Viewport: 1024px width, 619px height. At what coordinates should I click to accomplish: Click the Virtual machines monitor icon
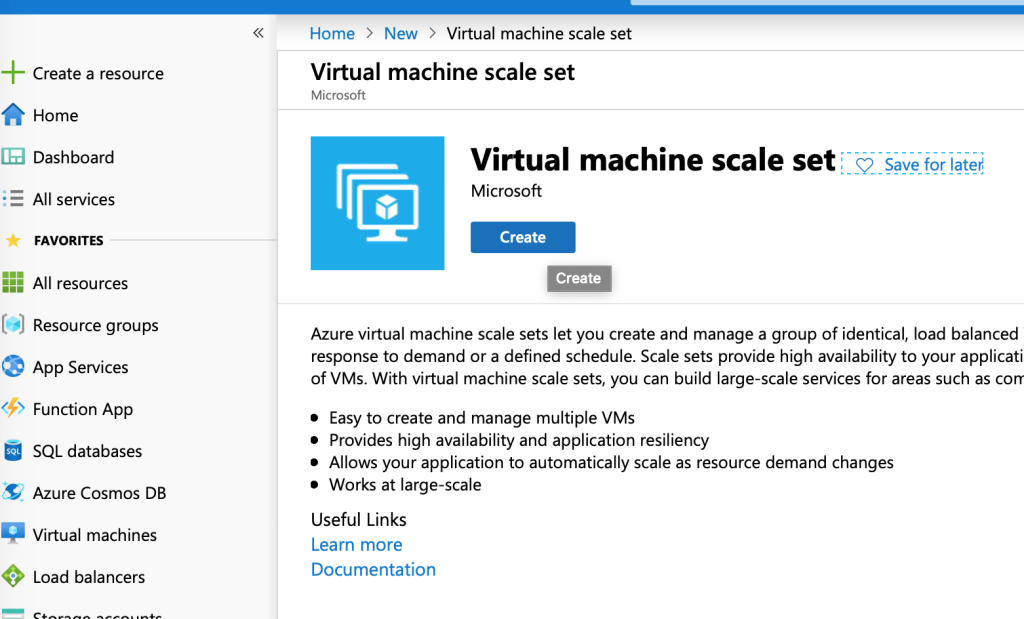pyautogui.click(x=13, y=533)
